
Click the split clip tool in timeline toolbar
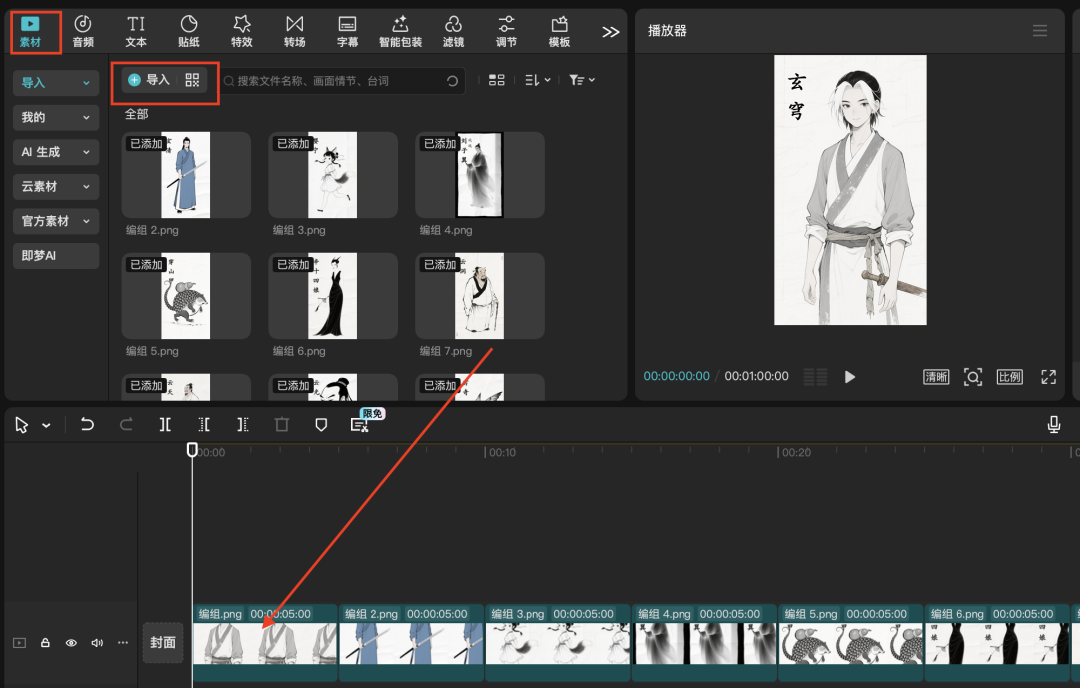(165, 425)
